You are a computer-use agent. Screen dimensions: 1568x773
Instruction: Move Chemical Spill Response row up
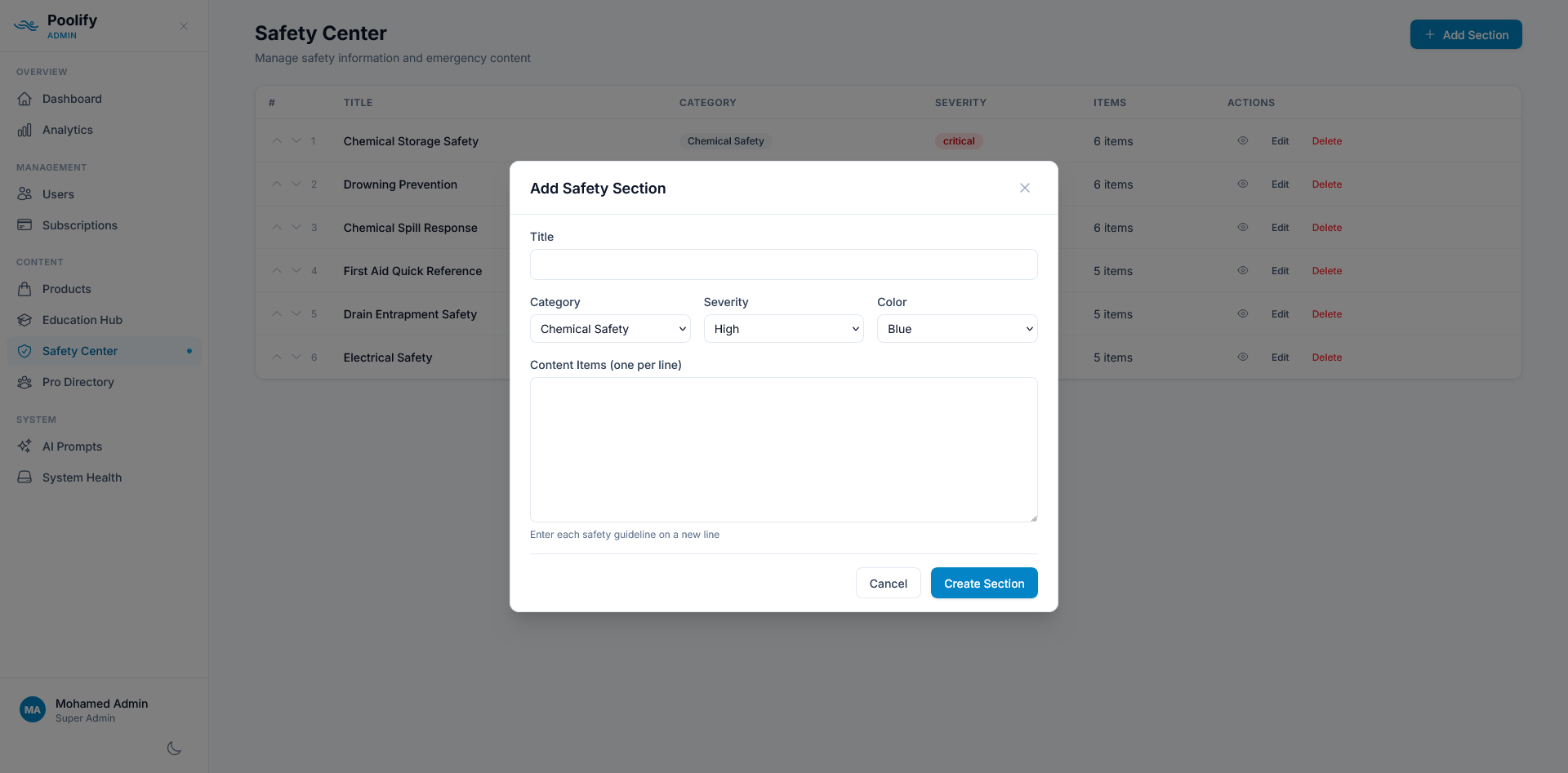pos(277,228)
